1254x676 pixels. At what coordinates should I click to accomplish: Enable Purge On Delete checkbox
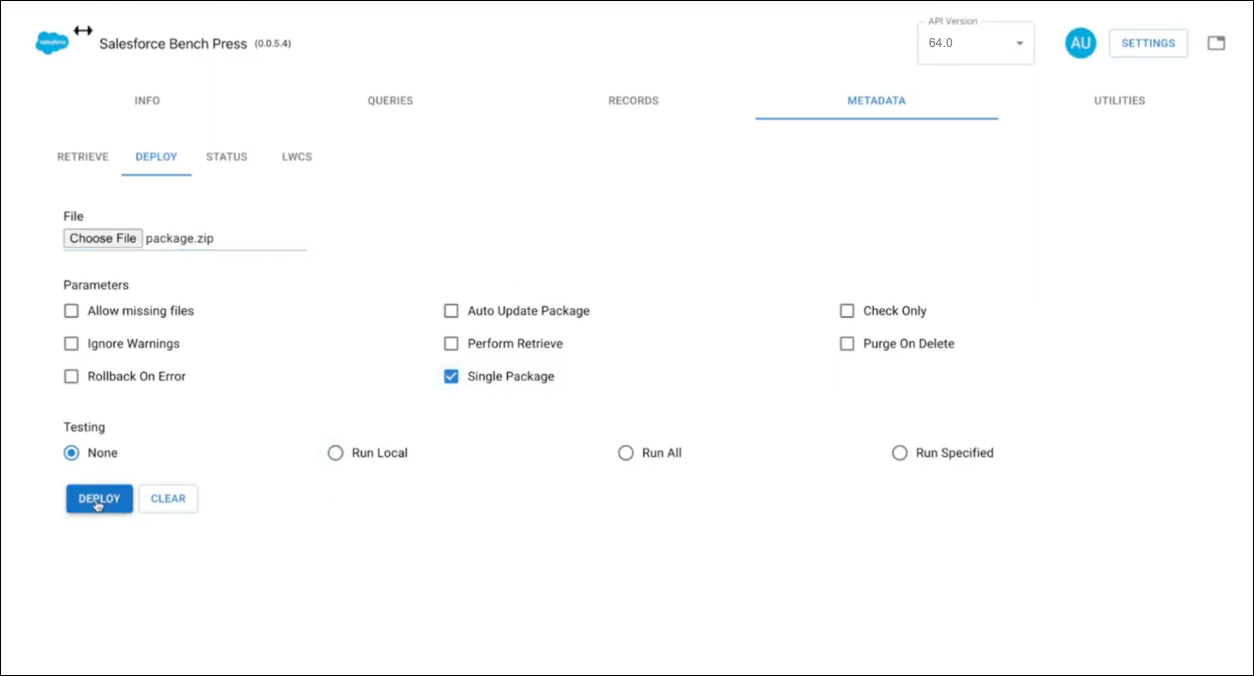click(x=847, y=344)
